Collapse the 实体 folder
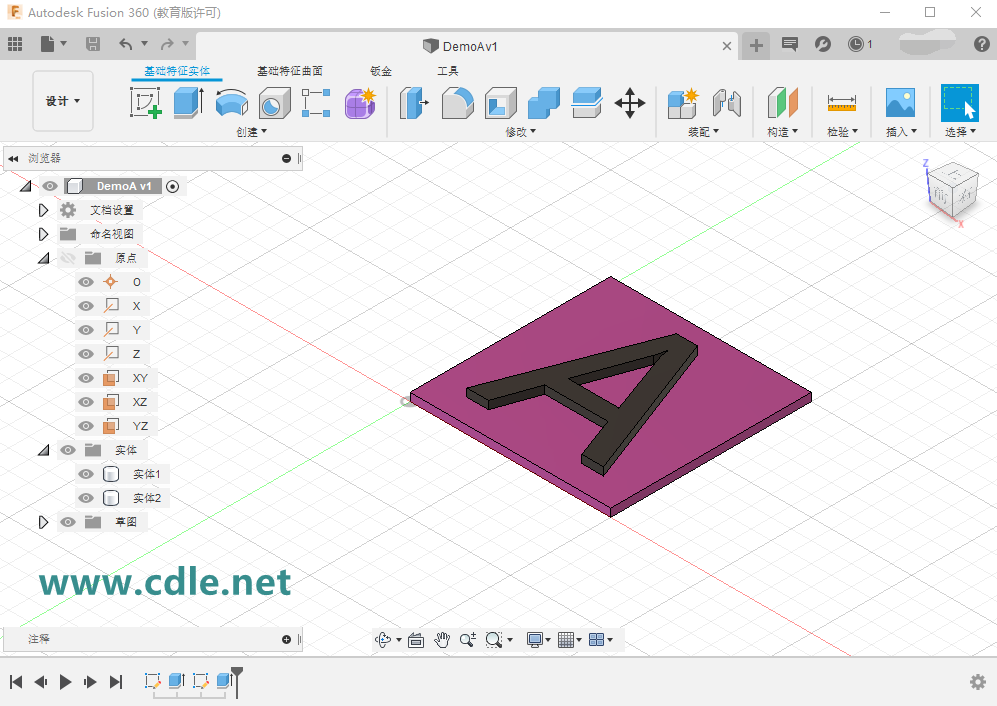Viewport: 997px width, 706px height. coord(43,450)
